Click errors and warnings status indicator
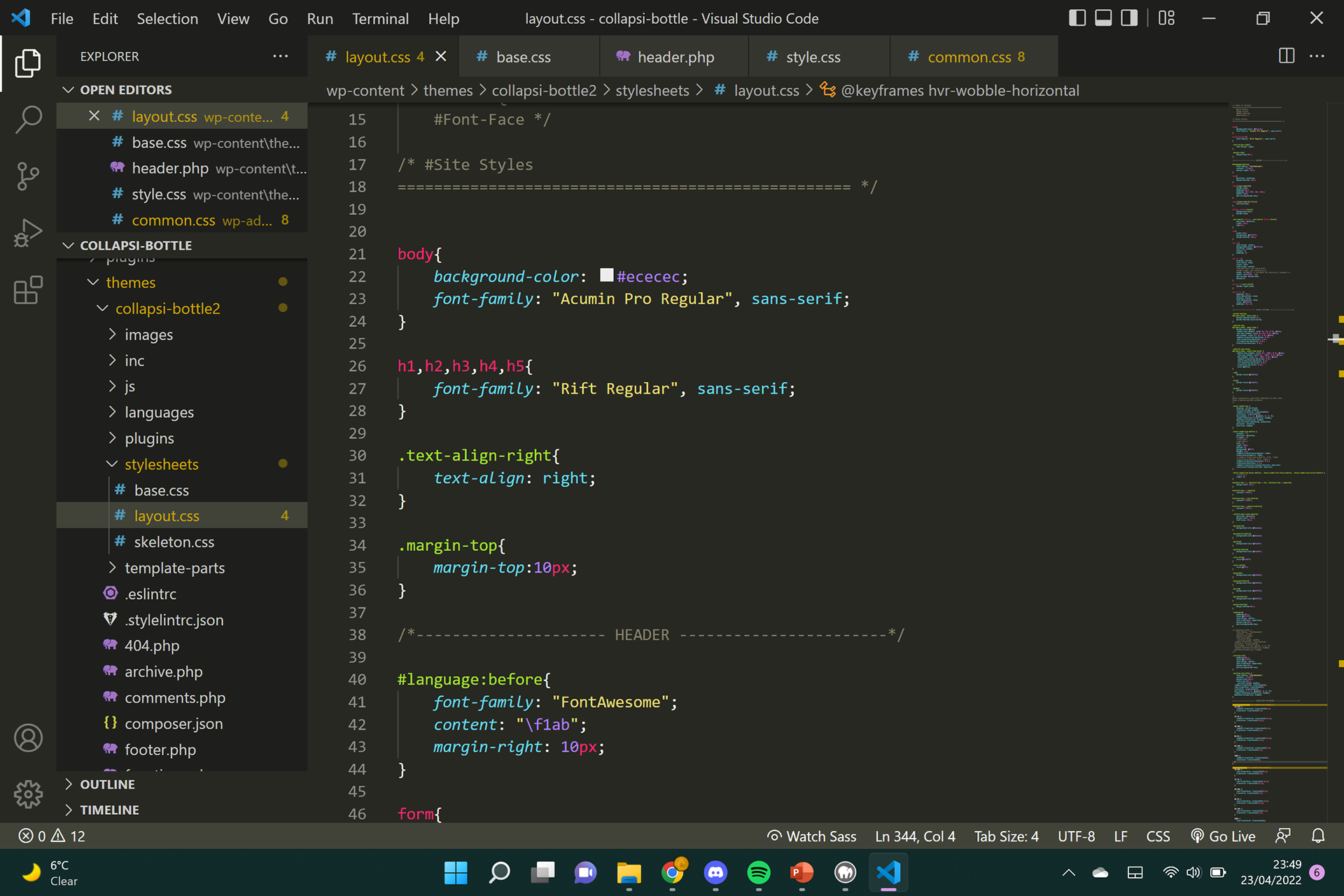Screen dimensions: 1344x896 click(52, 836)
